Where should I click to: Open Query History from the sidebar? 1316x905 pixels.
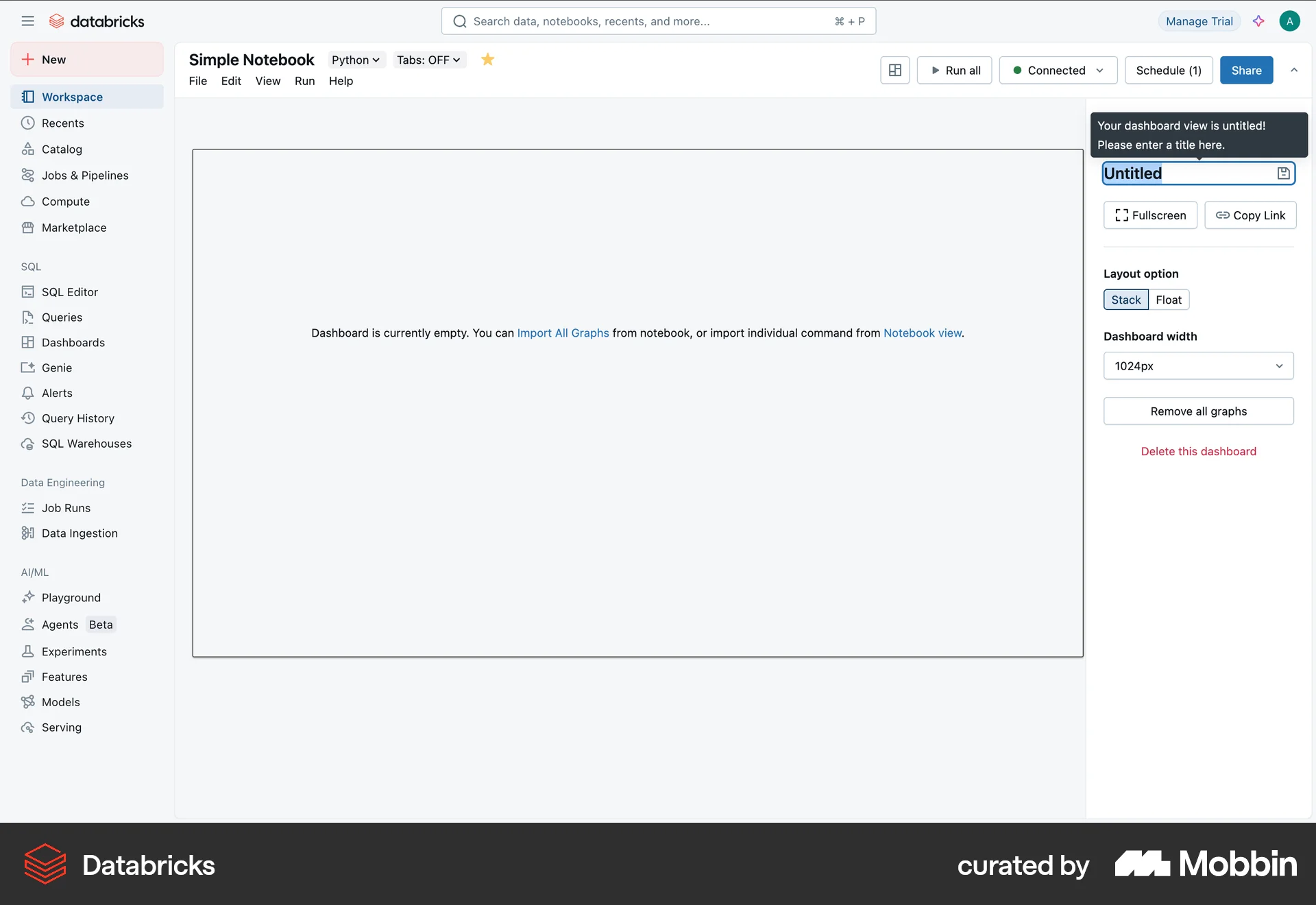(x=78, y=418)
